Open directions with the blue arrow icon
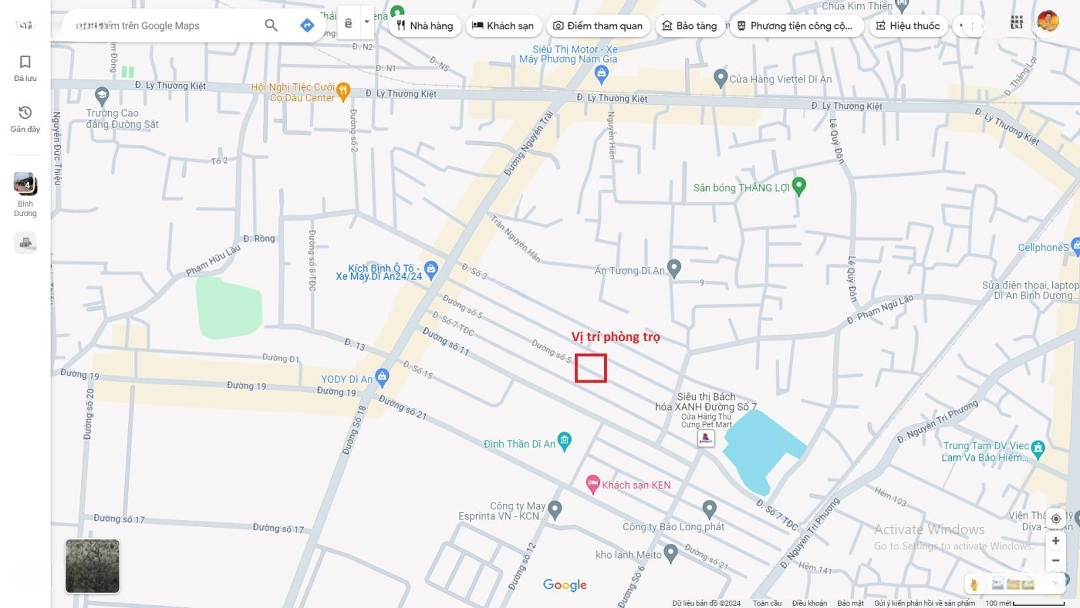This screenshot has width=1080, height=608. [307, 25]
